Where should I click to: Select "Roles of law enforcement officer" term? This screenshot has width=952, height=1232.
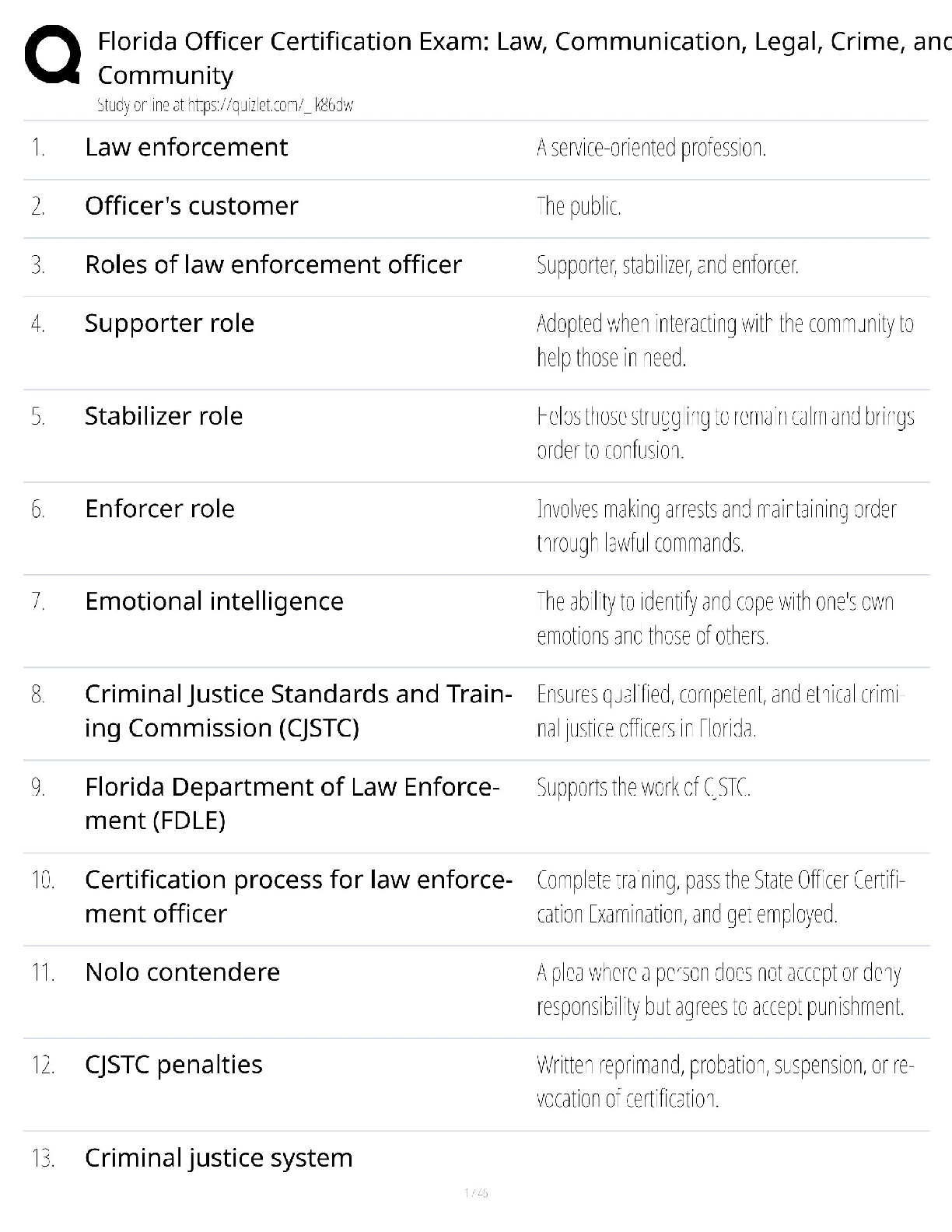[x=273, y=265]
